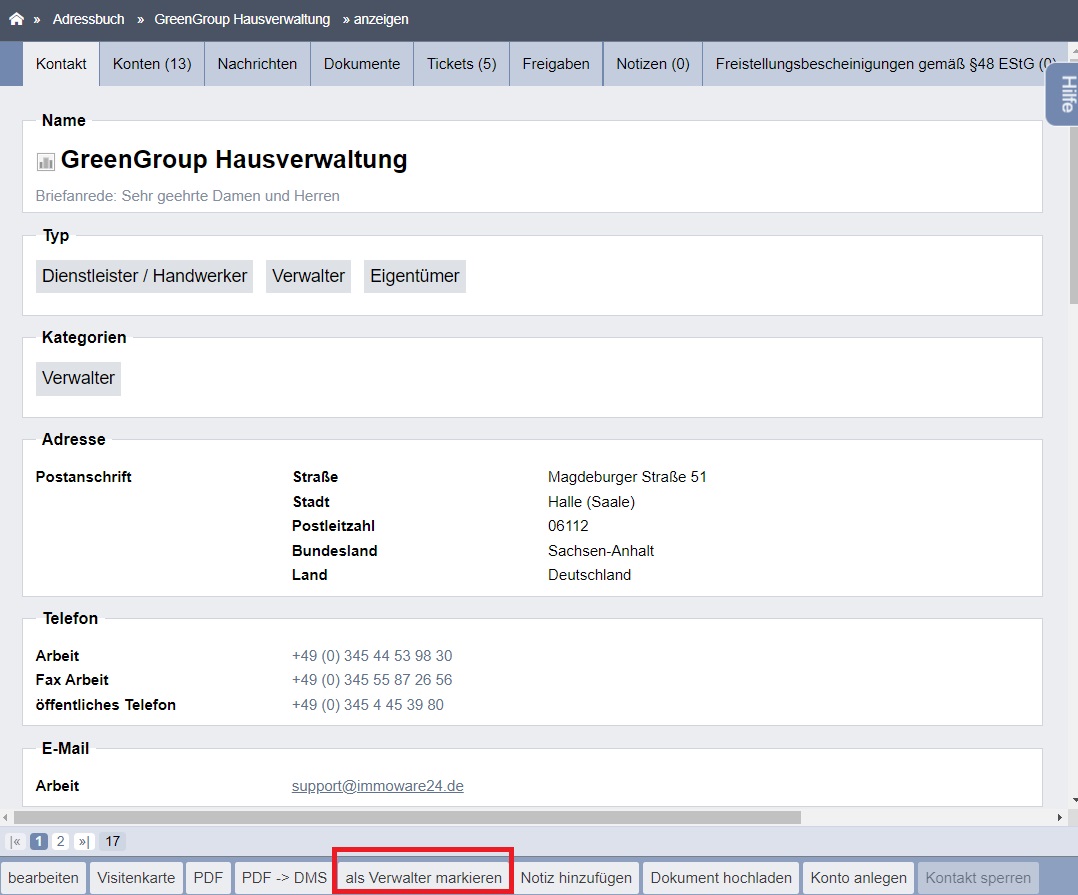The width and height of the screenshot is (1078, 895).
Task: Open the Notizen (0) tab
Action: (x=652, y=64)
